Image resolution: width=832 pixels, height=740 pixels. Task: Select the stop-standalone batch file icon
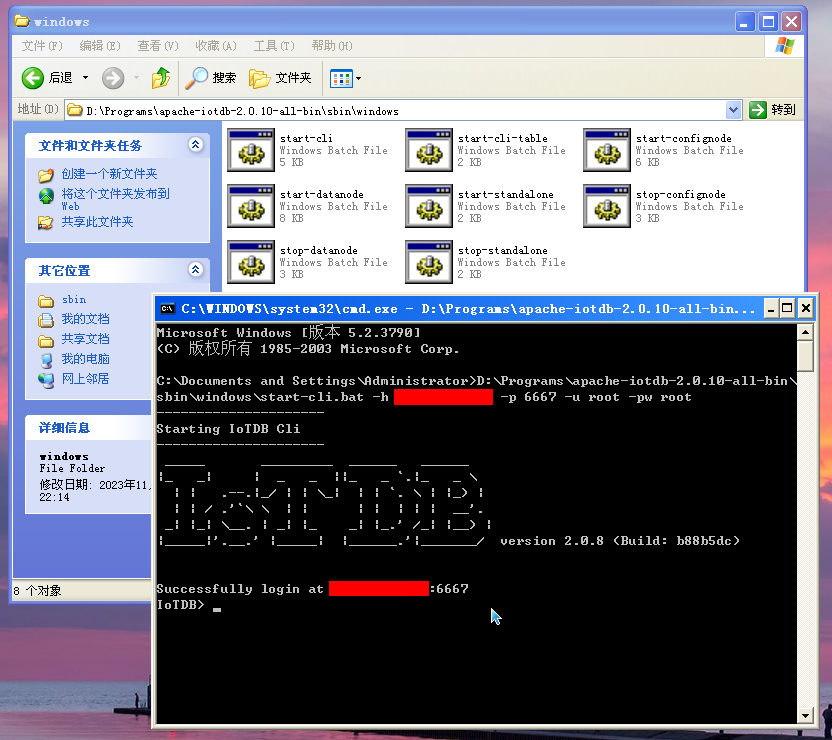click(x=429, y=262)
